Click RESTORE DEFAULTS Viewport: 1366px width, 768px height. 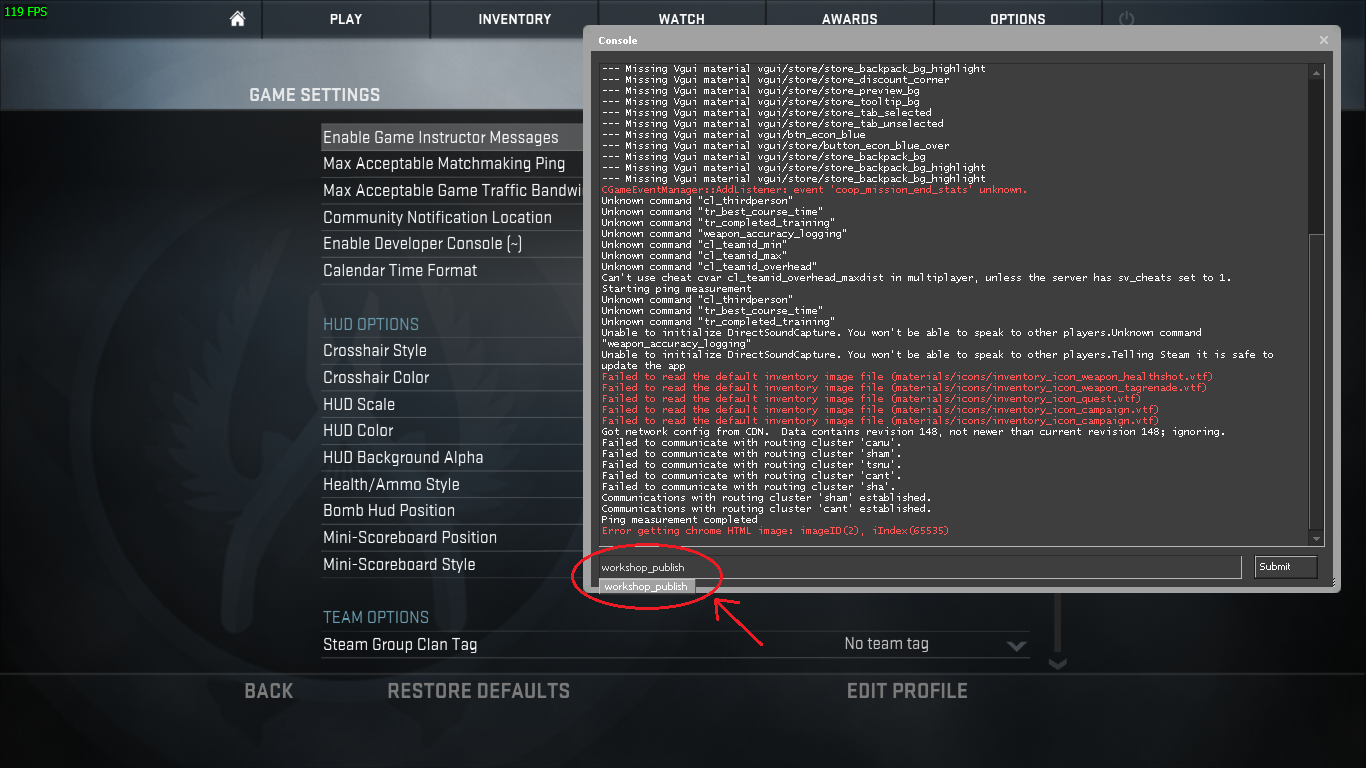click(478, 691)
